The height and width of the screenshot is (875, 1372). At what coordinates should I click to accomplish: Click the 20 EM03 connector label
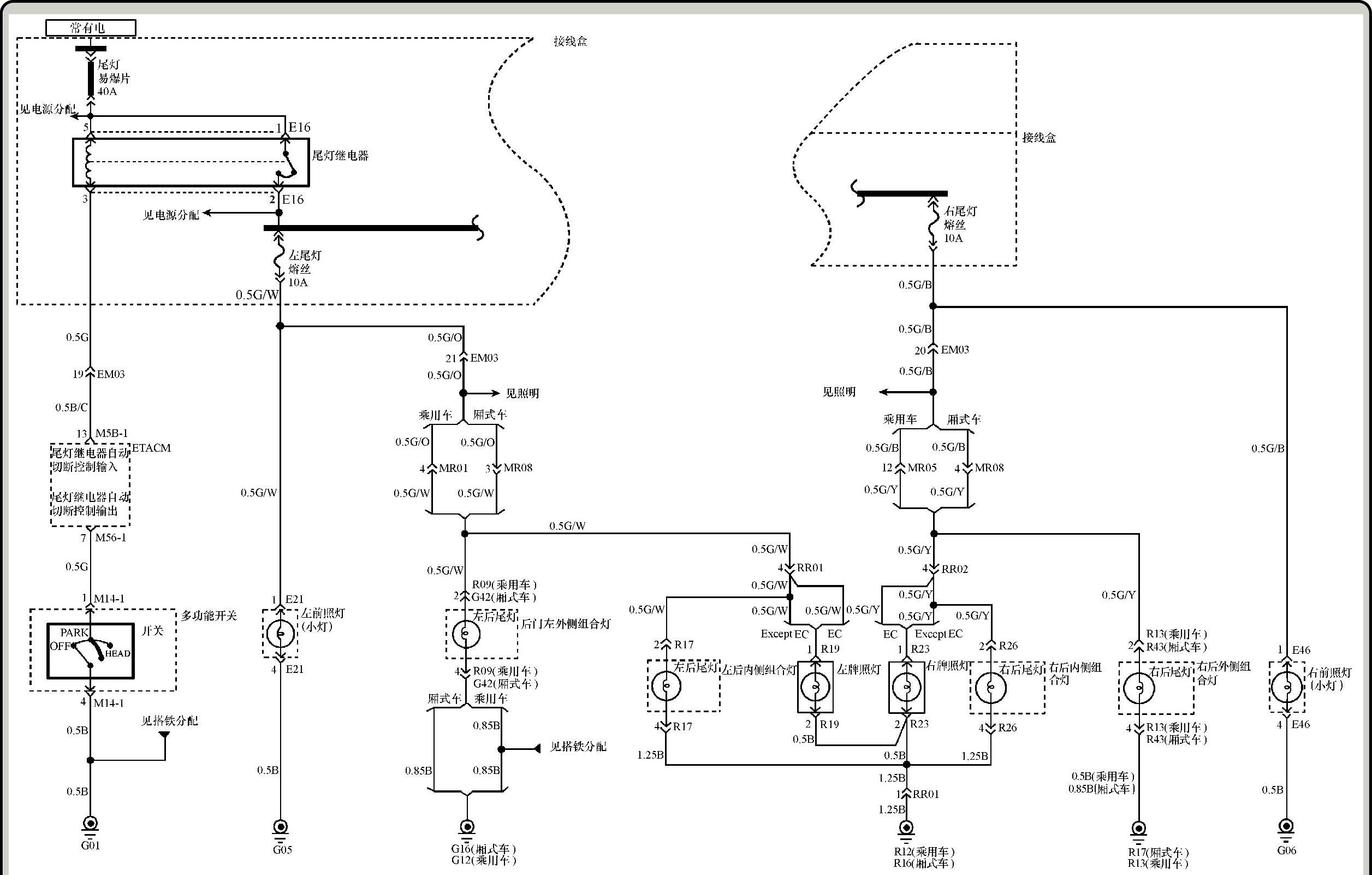(942, 350)
